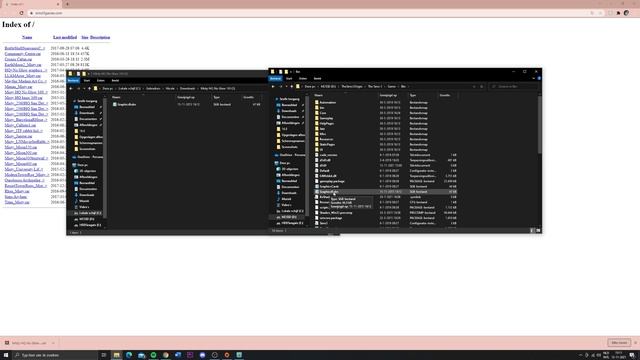This screenshot has height=360, width=640.
Task: Open HDDSeagate (E:) in the Bin window sidebar
Action: (x=291, y=223)
